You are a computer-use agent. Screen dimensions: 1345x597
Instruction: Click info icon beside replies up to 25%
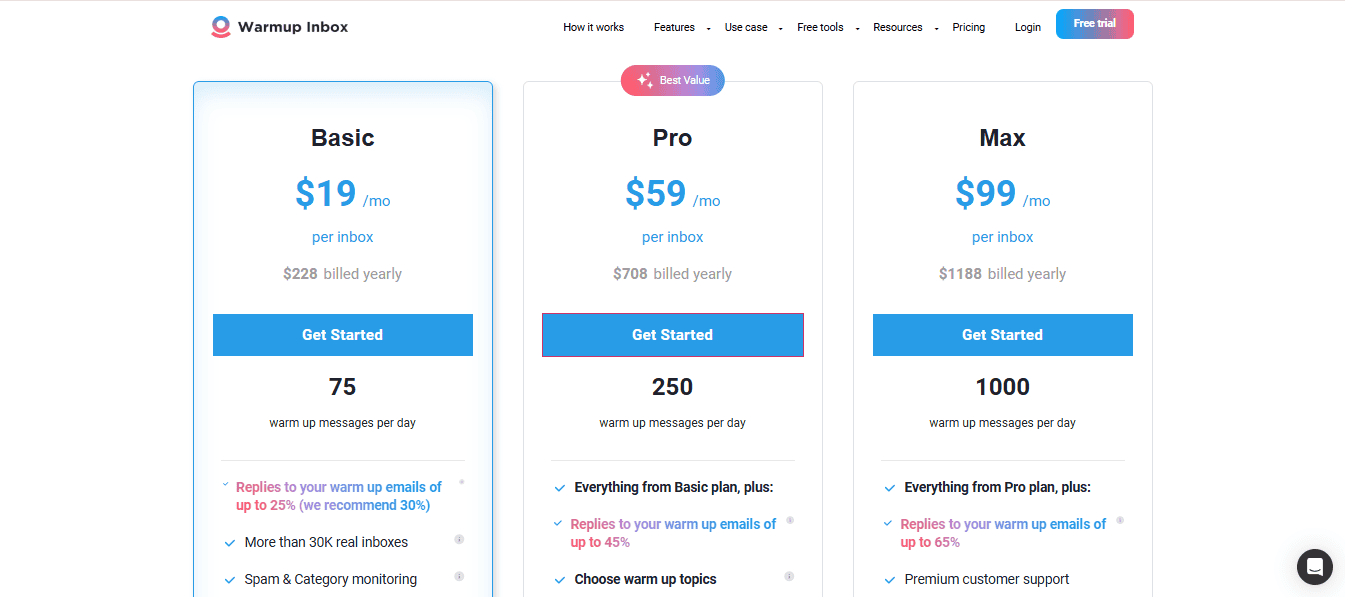461,481
